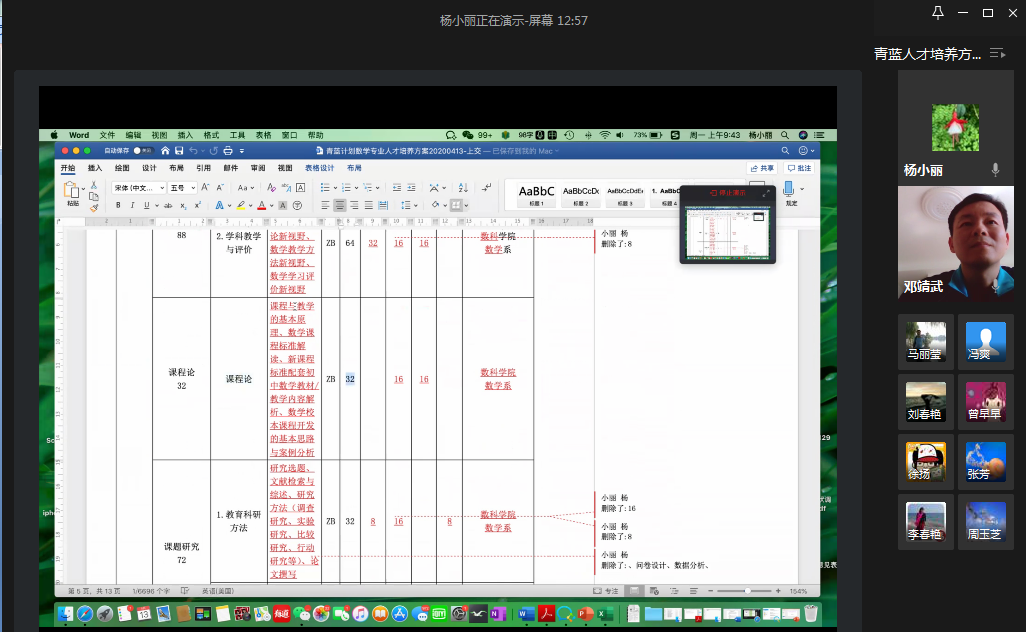The height and width of the screenshot is (632, 1026).
Task: Click the WeChat icon in the Mac menu bar
Action: [467, 135]
